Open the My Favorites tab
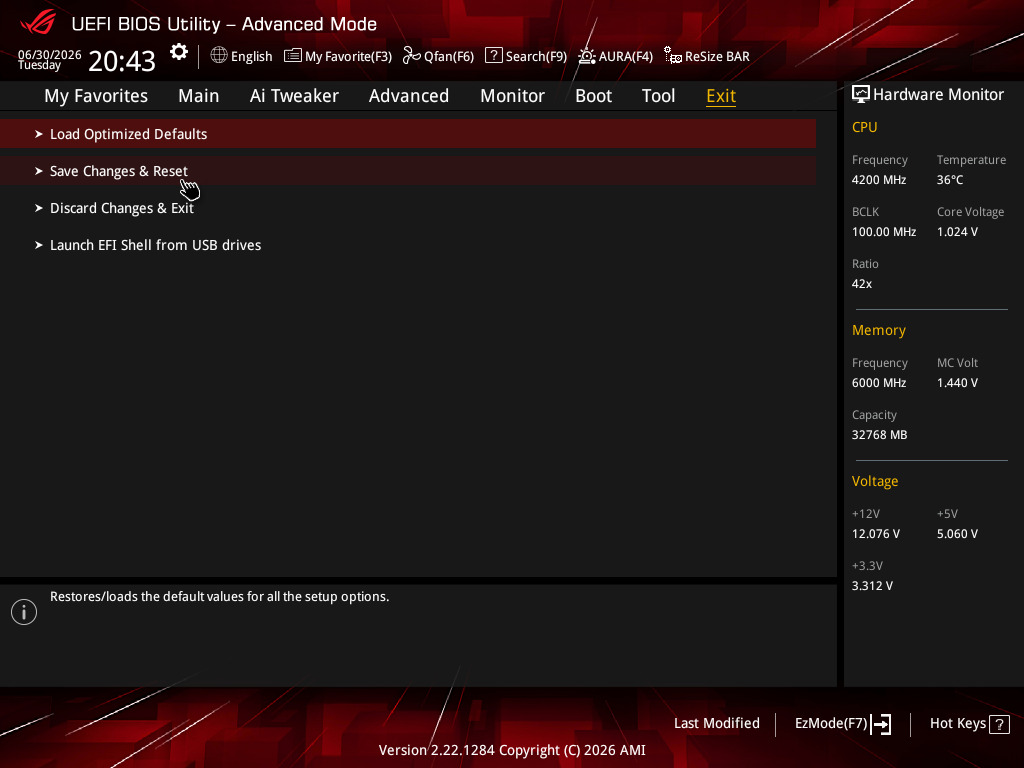The width and height of the screenshot is (1024, 768). tap(96, 96)
